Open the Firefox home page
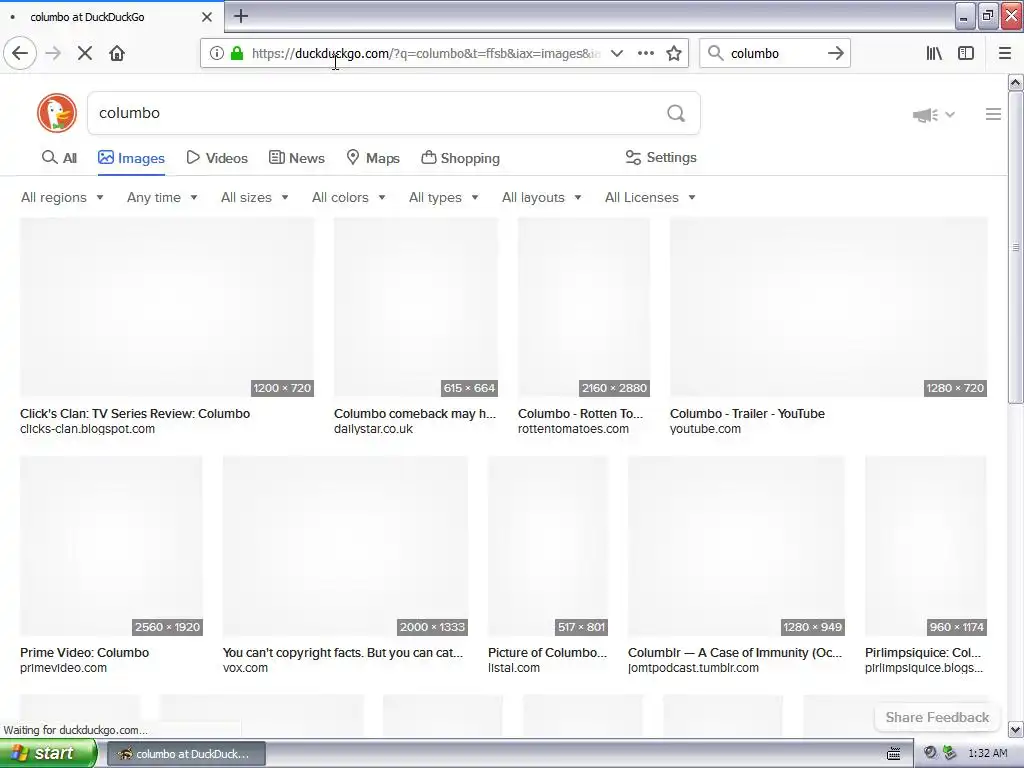This screenshot has width=1024, height=768. point(117,53)
